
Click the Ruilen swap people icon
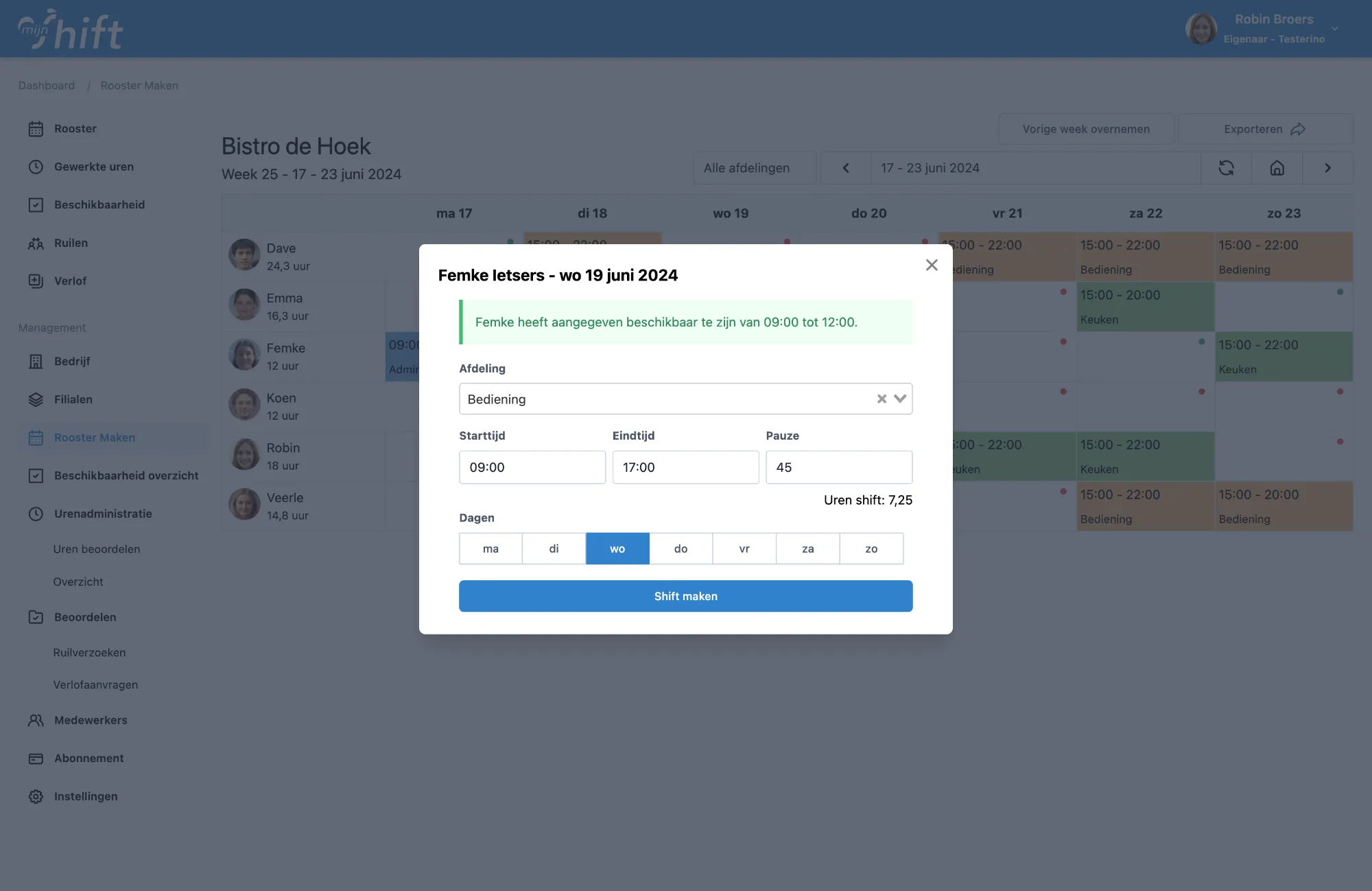36,243
